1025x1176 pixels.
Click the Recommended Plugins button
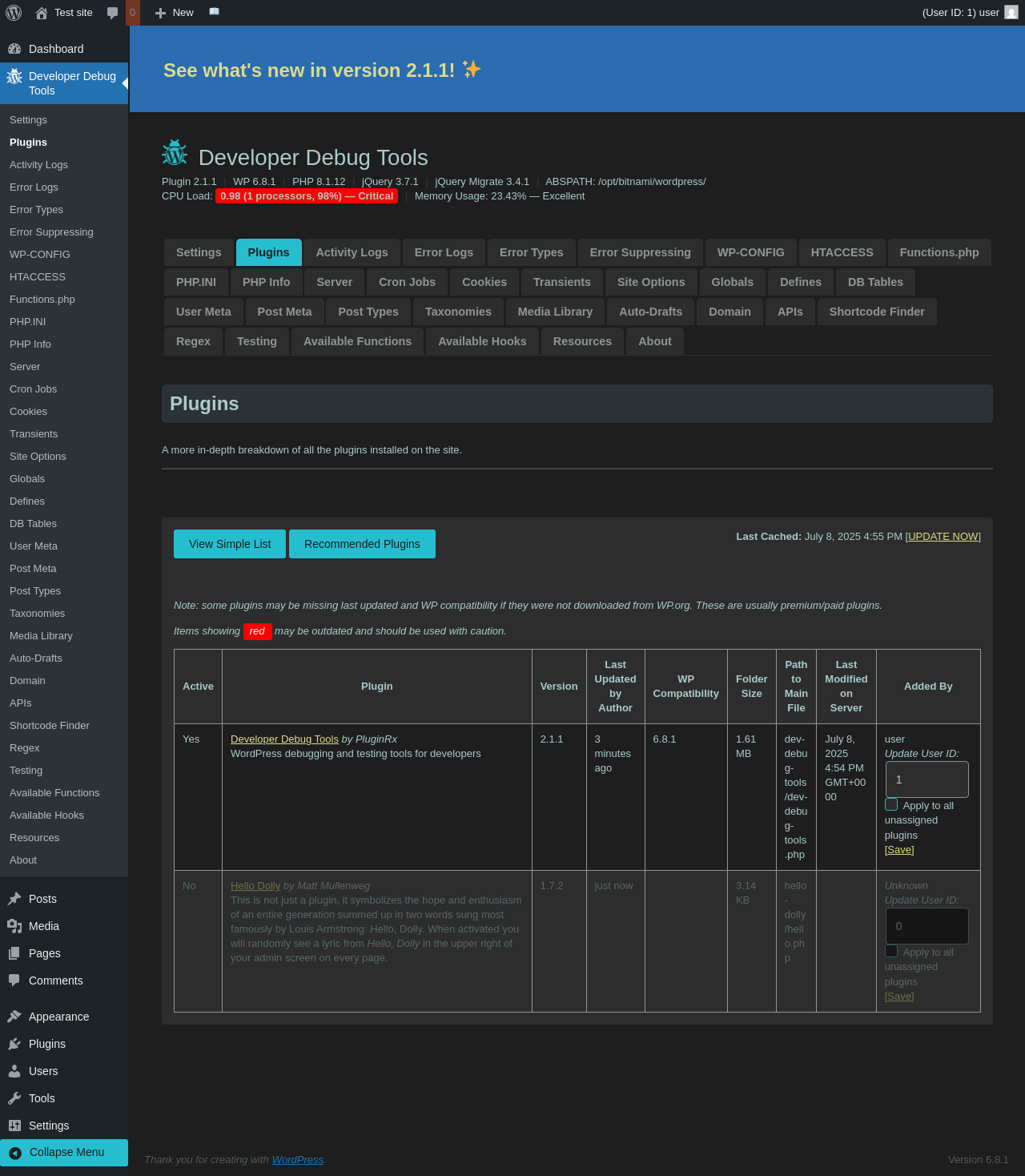(362, 544)
